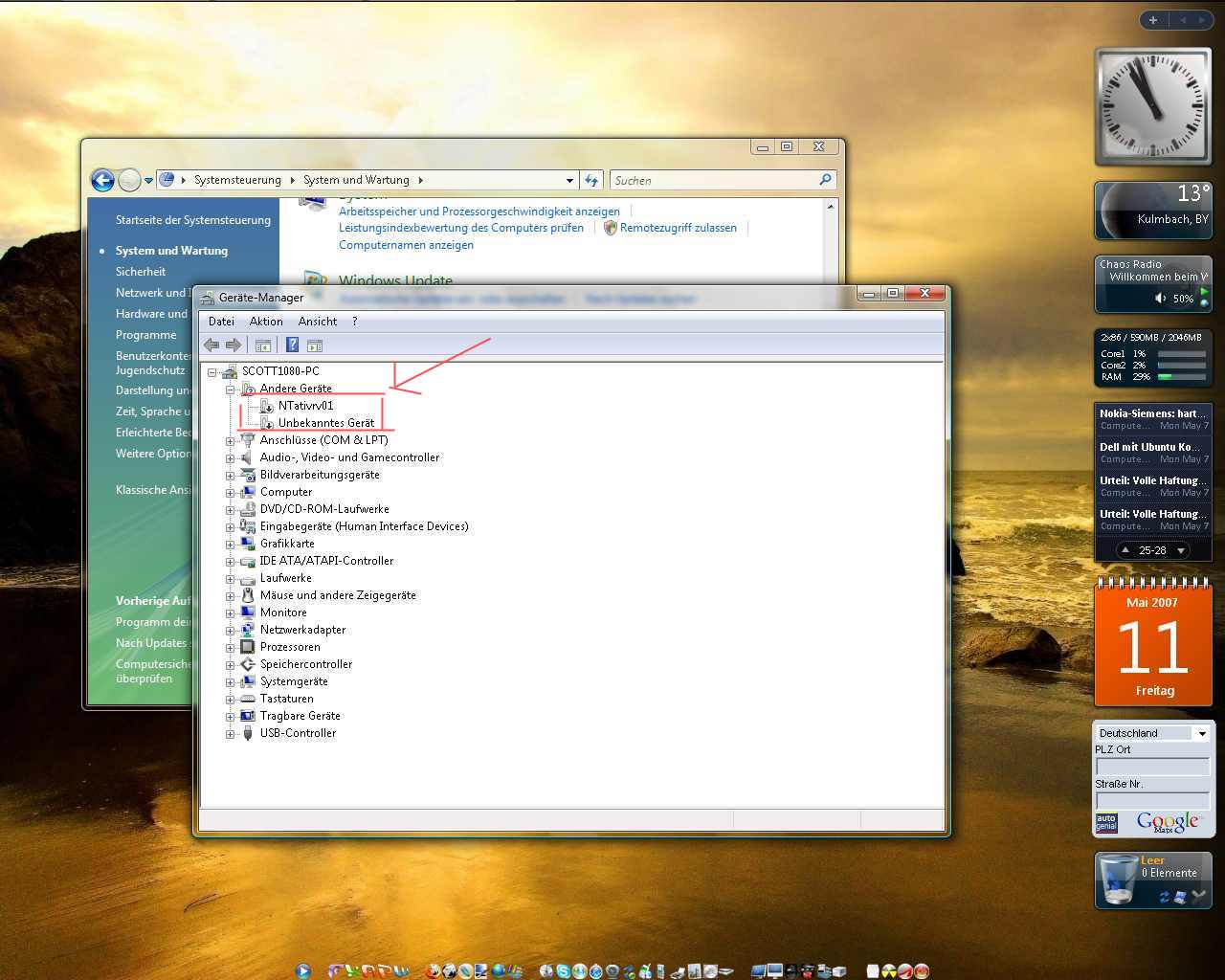Click the PLZ Ort input field
Image resolution: width=1225 pixels, height=980 pixels.
1153,767
